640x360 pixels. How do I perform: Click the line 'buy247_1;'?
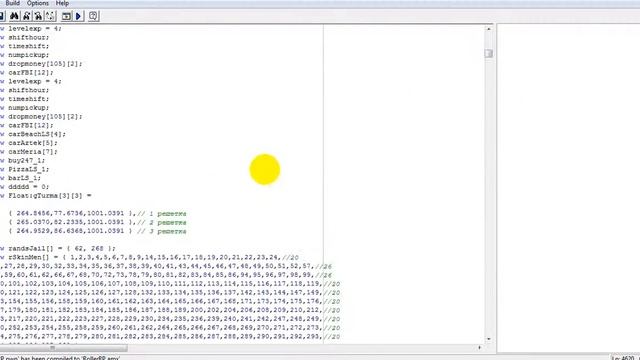coord(27,160)
